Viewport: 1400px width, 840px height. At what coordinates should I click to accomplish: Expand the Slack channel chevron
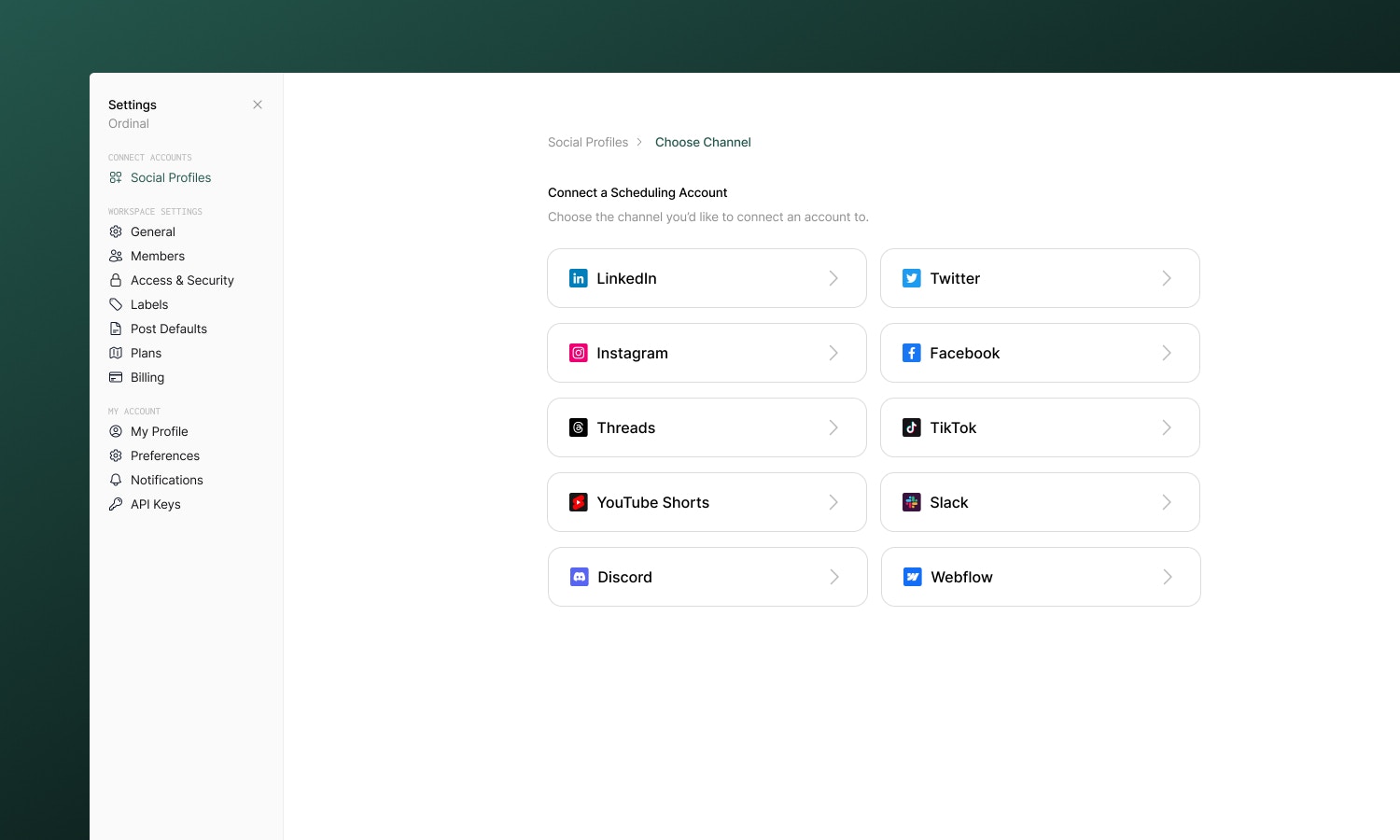coord(1167,502)
